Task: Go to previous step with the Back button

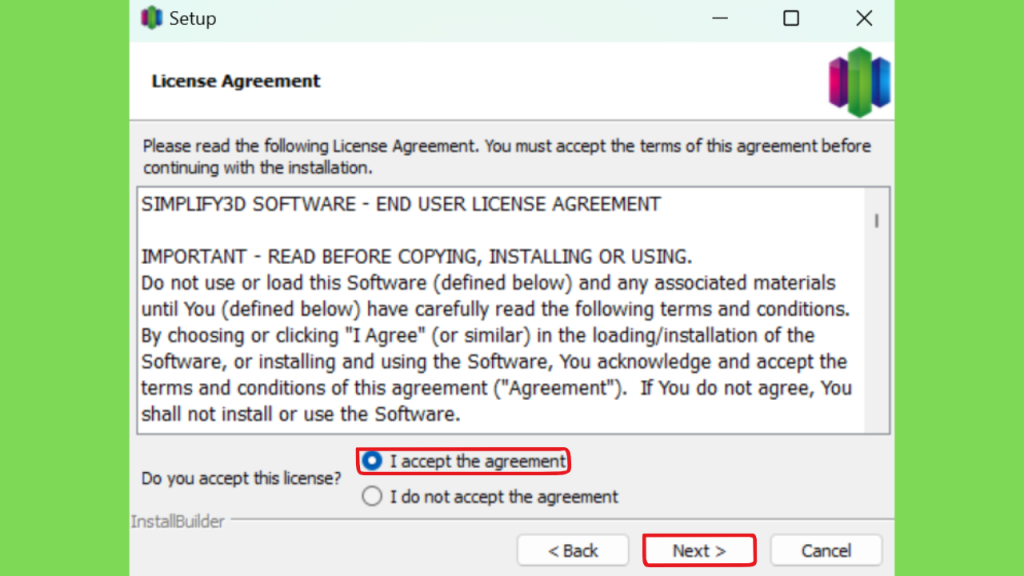Action: coord(573,551)
